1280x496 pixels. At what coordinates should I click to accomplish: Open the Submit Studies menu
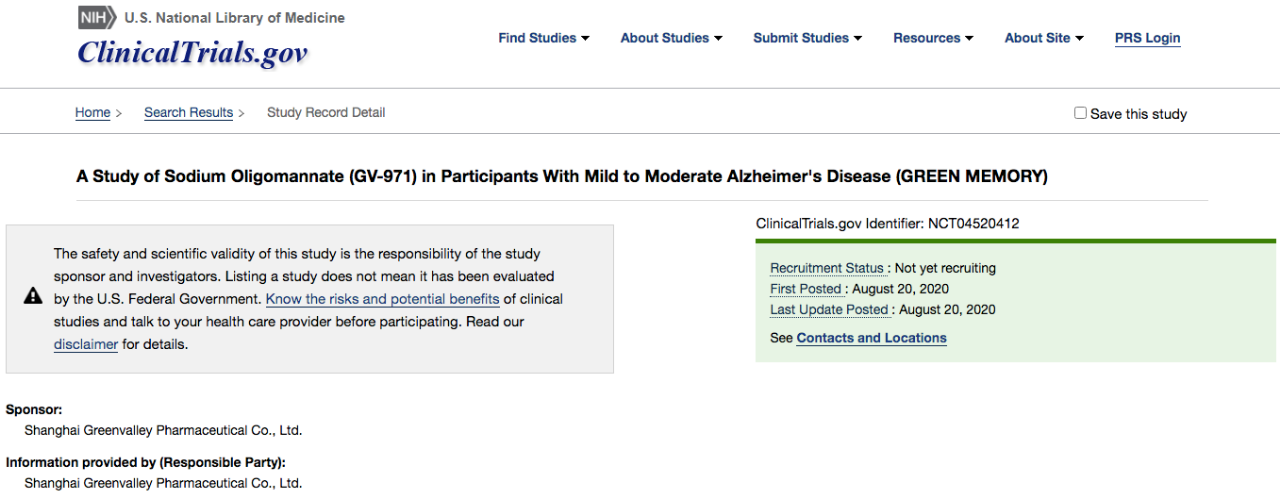pos(807,38)
